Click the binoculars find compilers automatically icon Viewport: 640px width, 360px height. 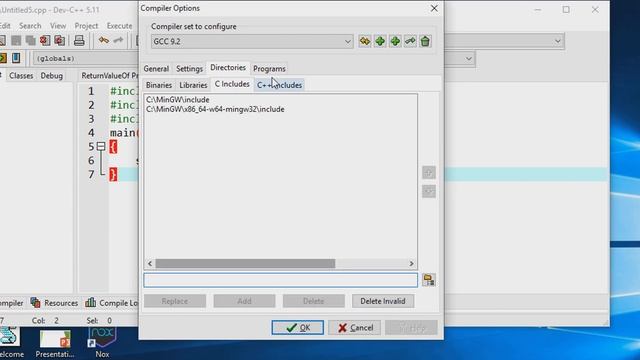(x=364, y=41)
